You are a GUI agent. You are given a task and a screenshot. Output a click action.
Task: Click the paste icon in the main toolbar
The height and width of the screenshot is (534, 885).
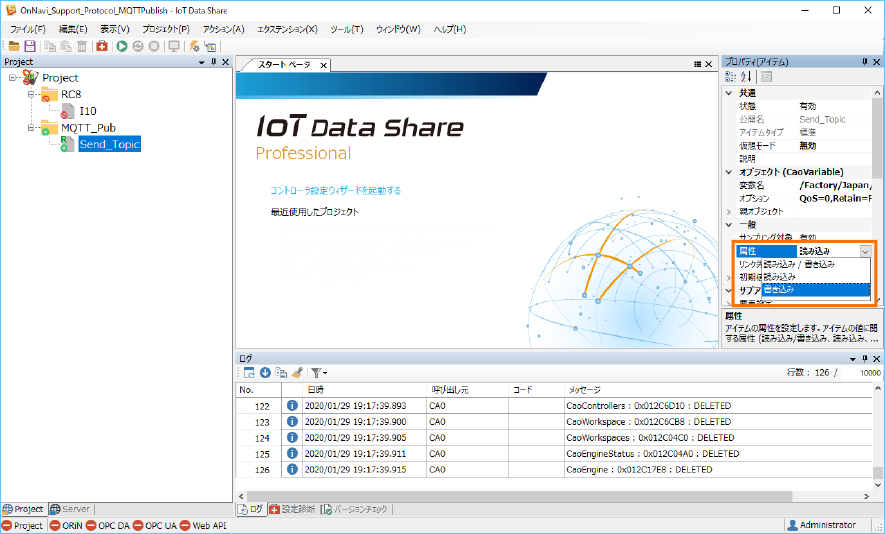(x=66, y=46)
